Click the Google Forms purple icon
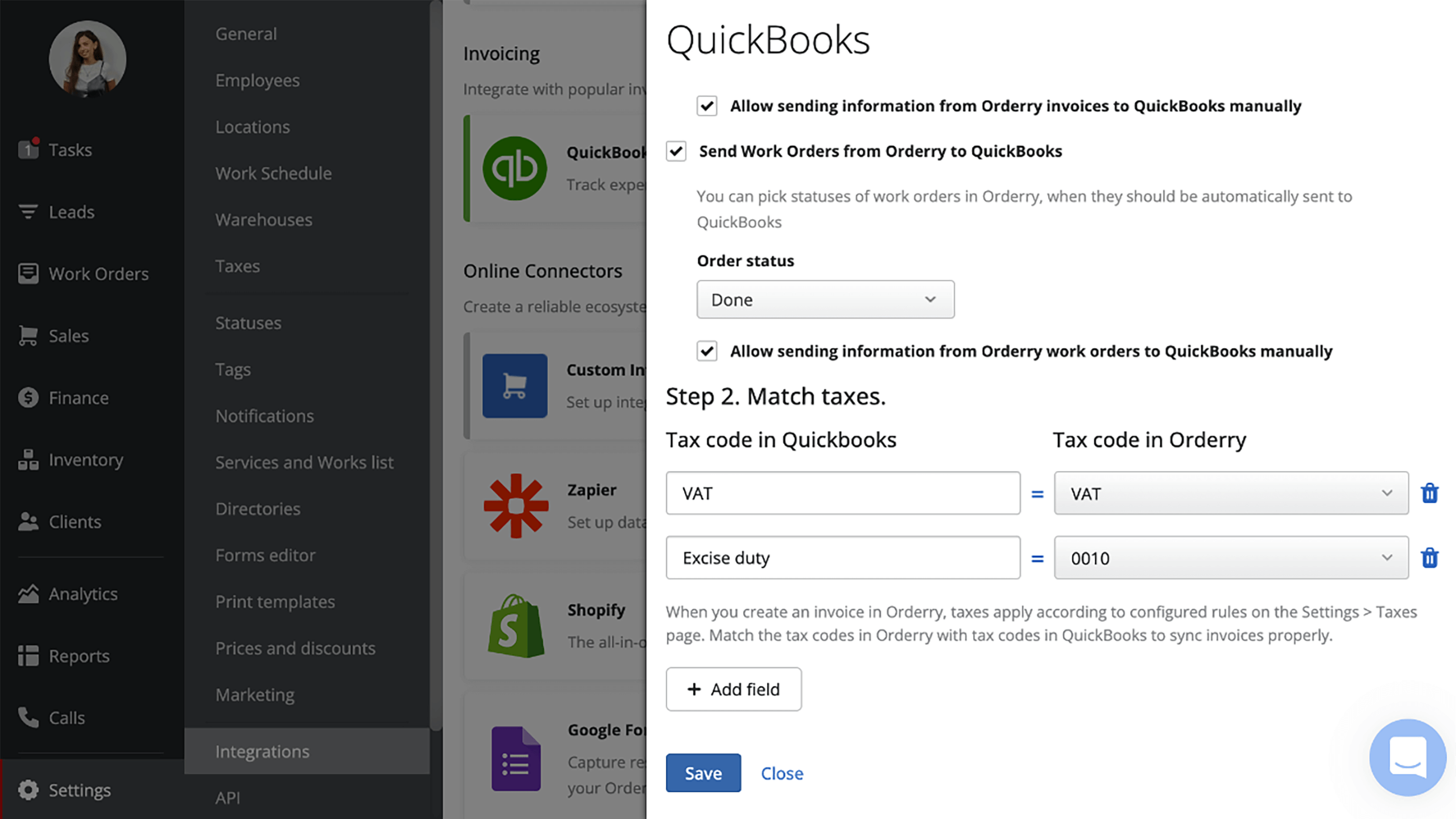 516,758
